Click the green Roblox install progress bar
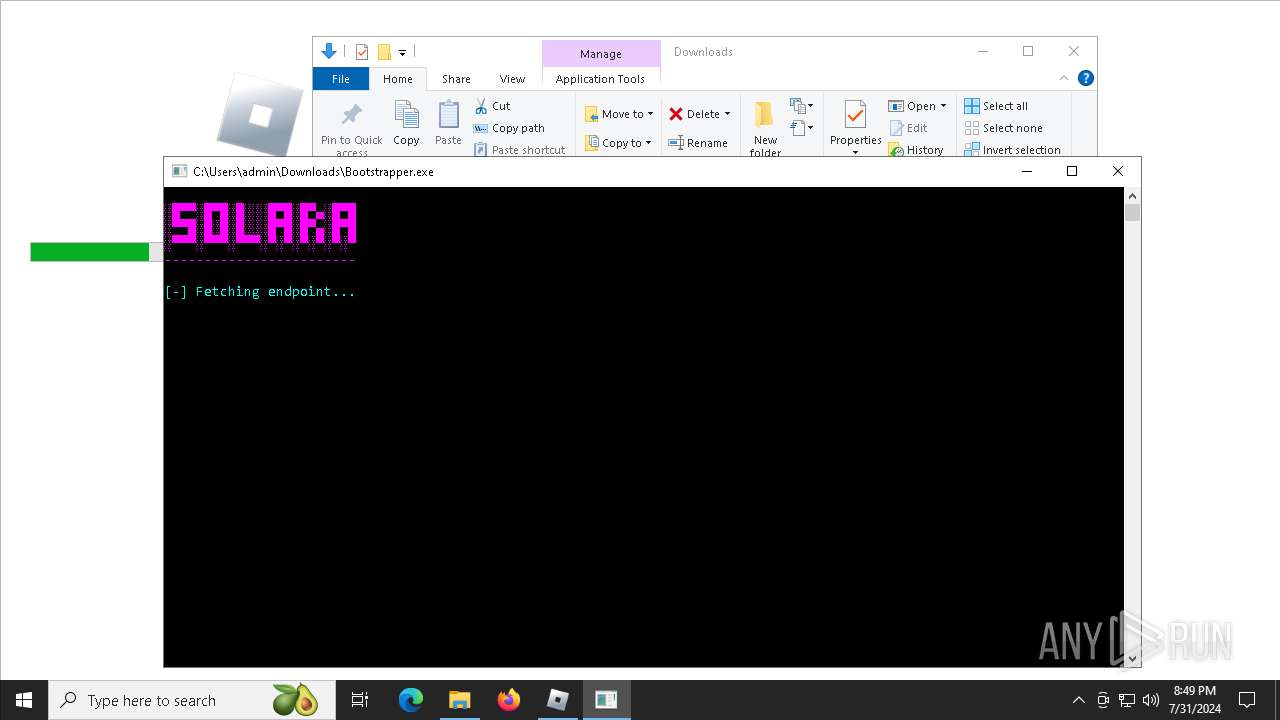This screenshot has width=1280, height=720. [90, 252]
